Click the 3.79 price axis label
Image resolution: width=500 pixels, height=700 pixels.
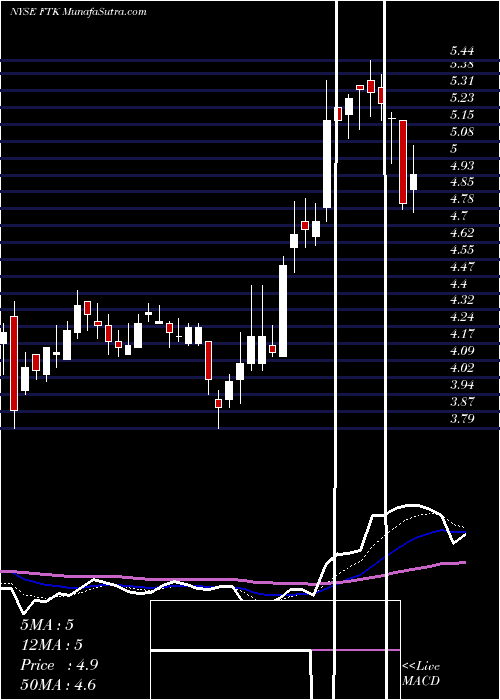pyautogui.click(x=462, y=419)
